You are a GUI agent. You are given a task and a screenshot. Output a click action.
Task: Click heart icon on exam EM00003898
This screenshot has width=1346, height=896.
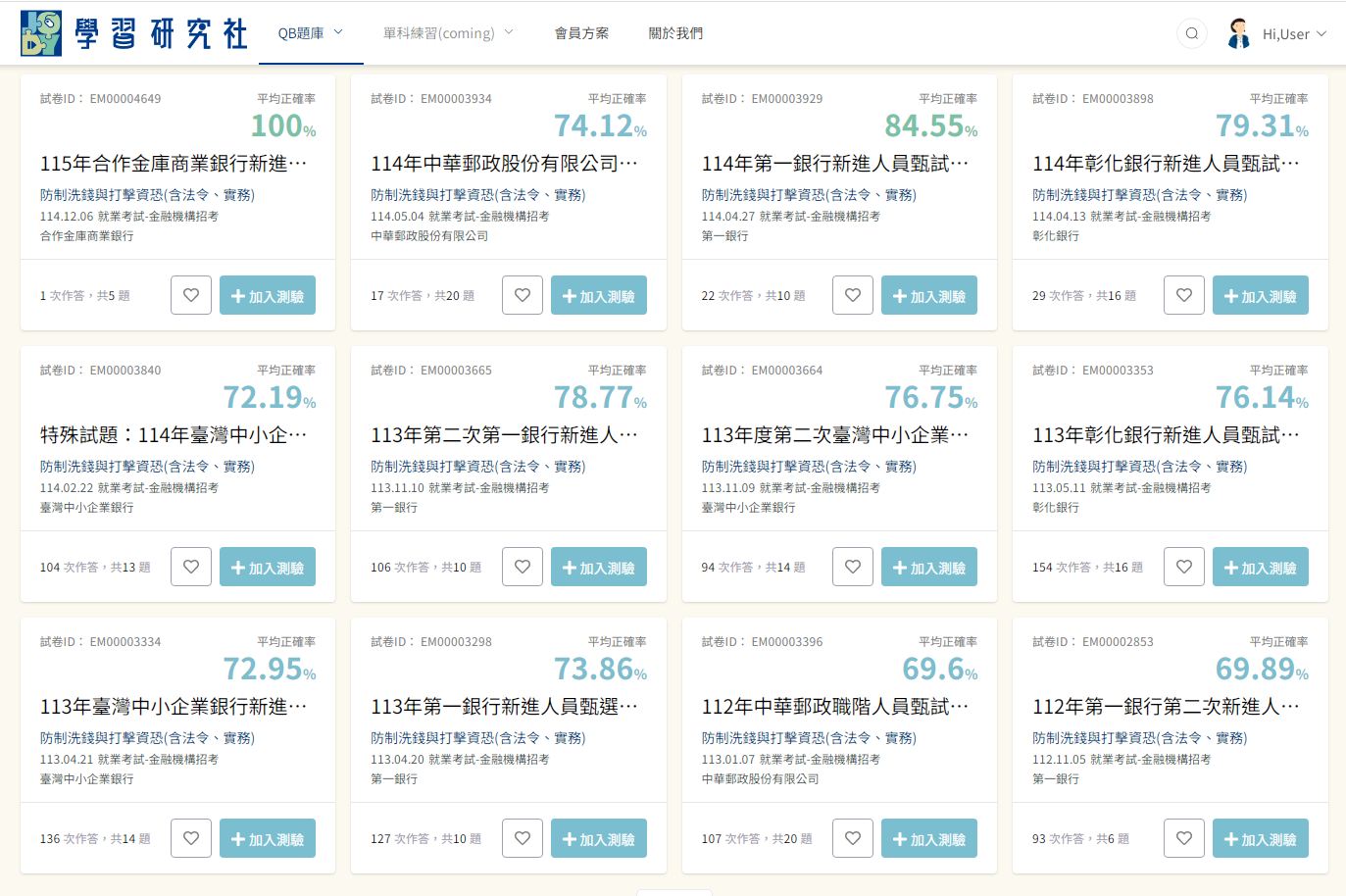(x=1184, y=295)
